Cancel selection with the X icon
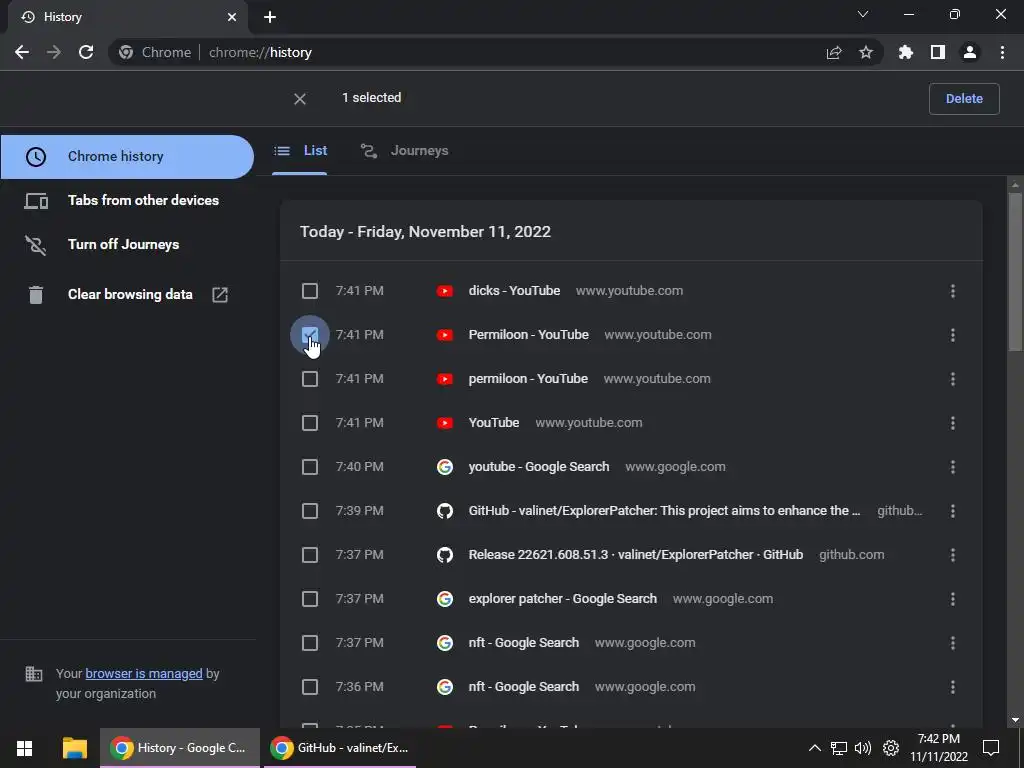The height and width of the screenshot is (768, 1024). tap(300, 99)
